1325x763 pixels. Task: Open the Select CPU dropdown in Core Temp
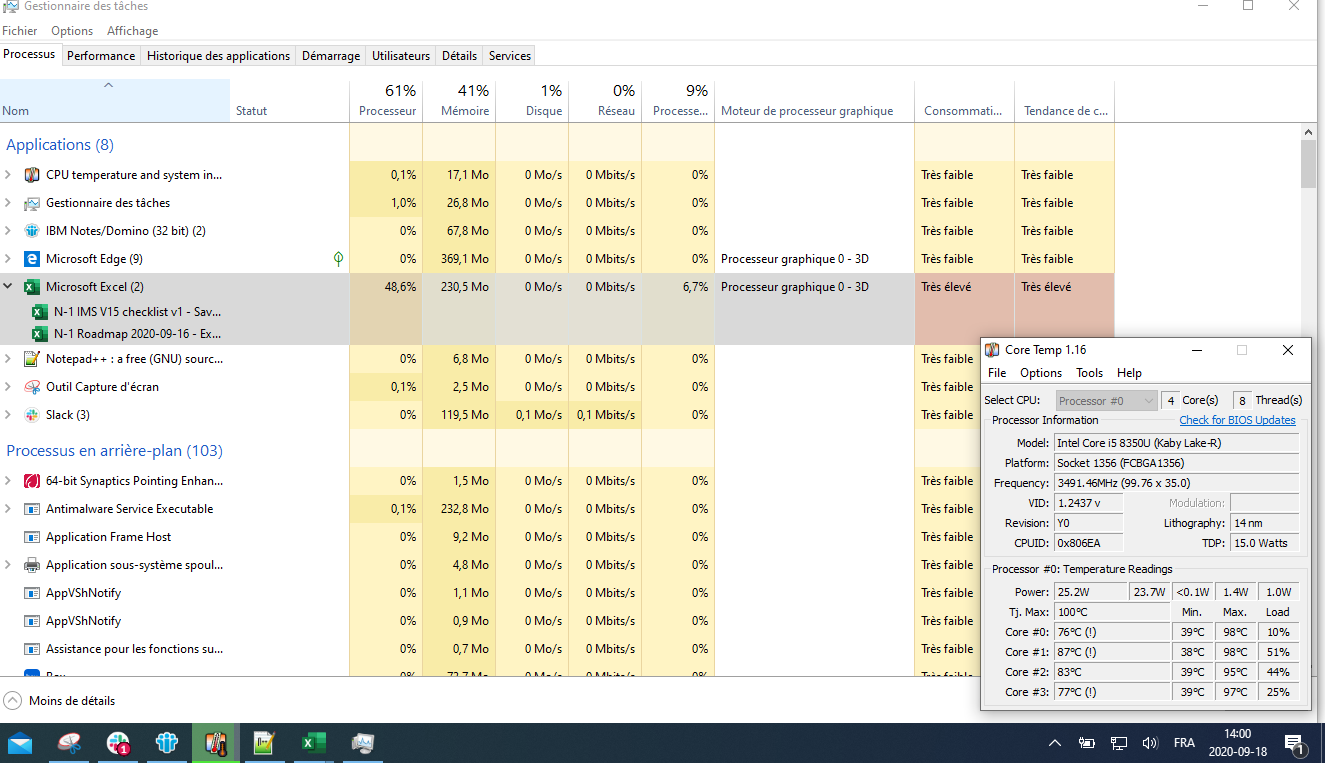[1106, 401]
